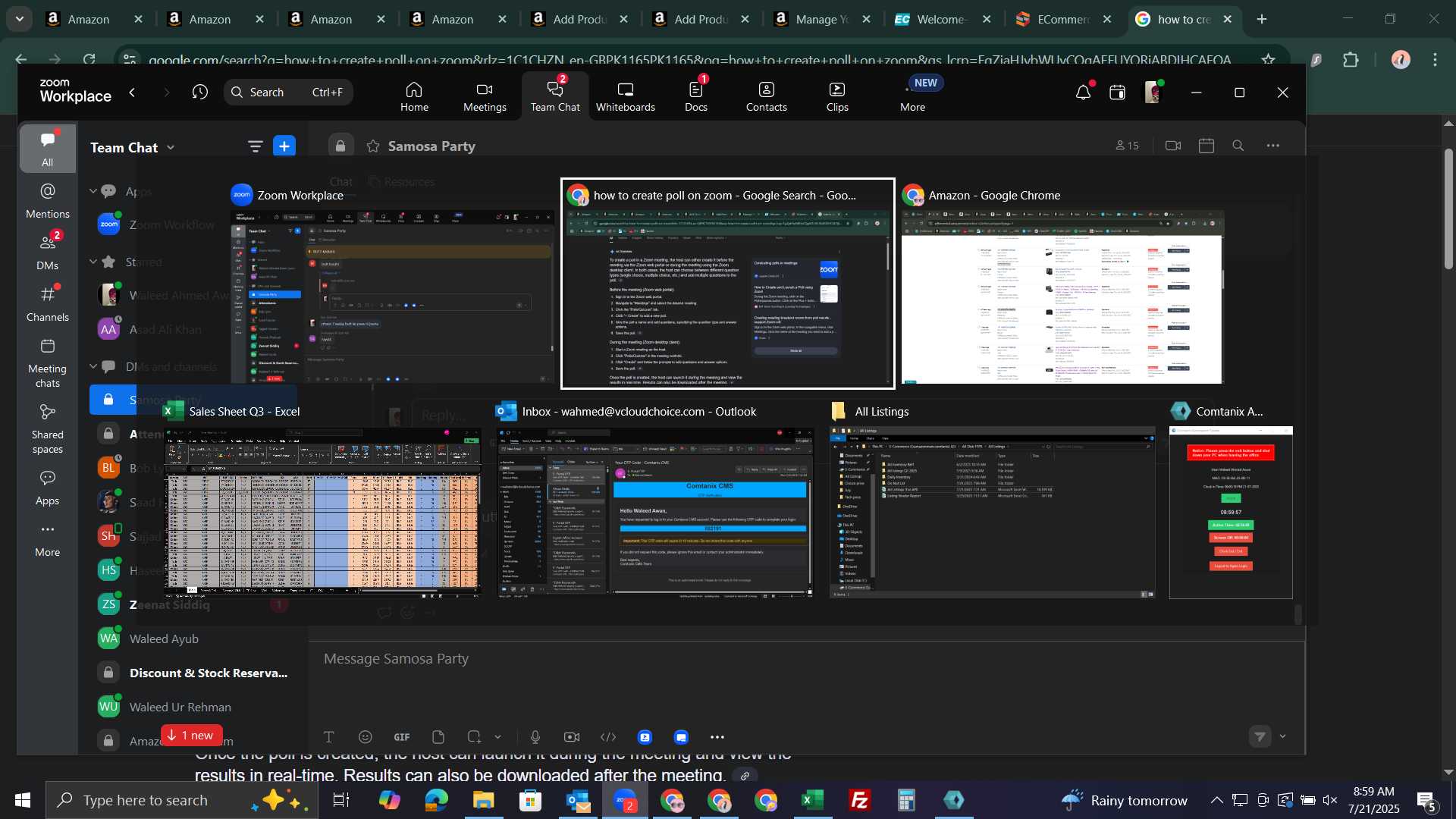Open Meetings tab in Zoom
This screenshot has width=1456, height=819.
point(485,97)
